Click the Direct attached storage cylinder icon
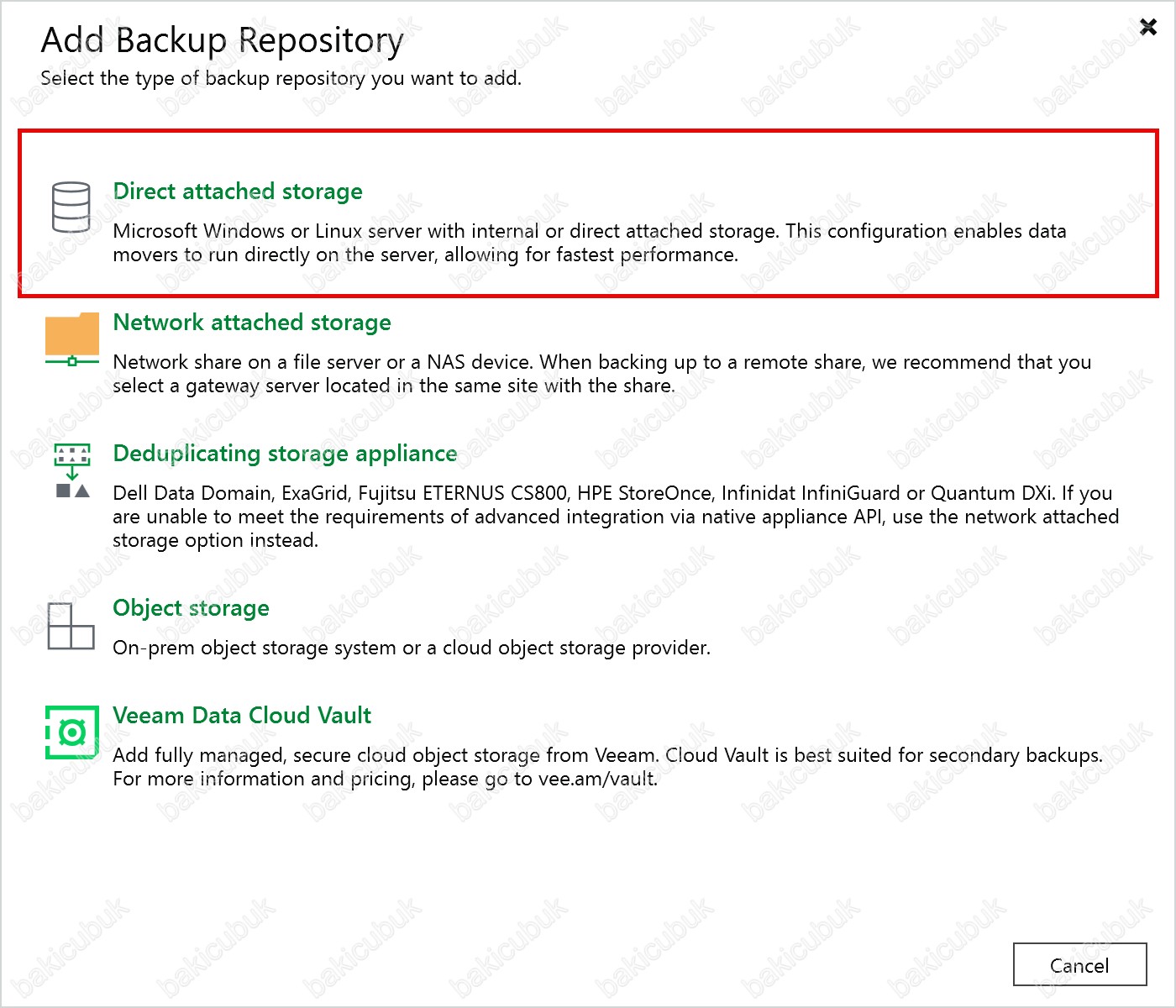Screen dimensions: 1176x1008 point(71,207)
